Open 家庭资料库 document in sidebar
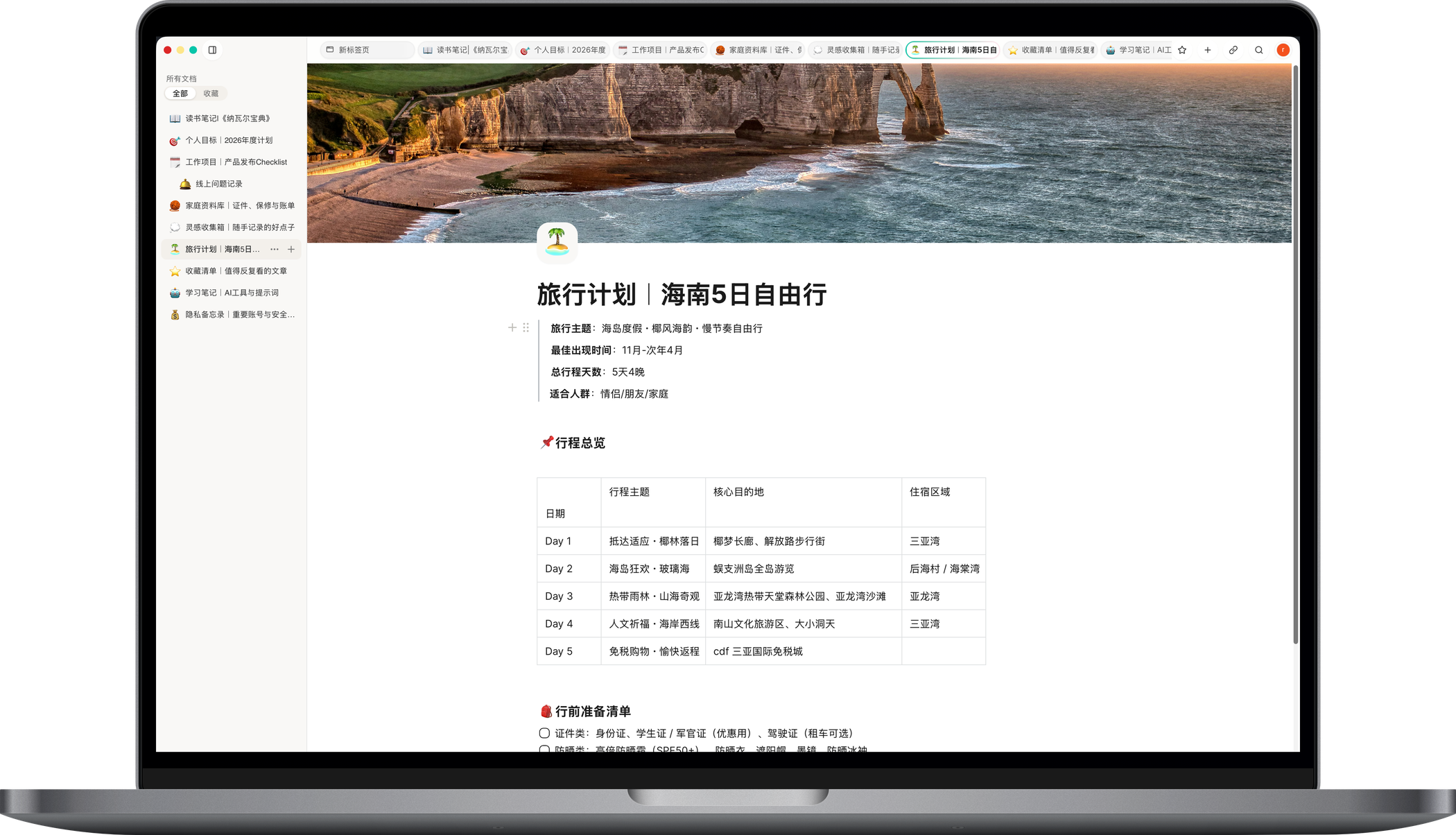1456x835 pixels. coord(232,205)
